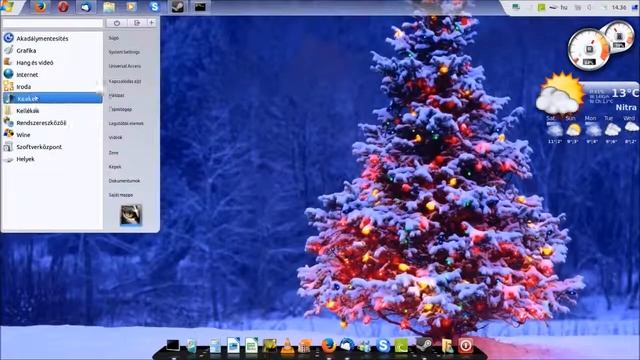The height and width of the screenshot is (360, 640).
Task: Click the green square icon in the system tray
Action: tap(542, 7)
